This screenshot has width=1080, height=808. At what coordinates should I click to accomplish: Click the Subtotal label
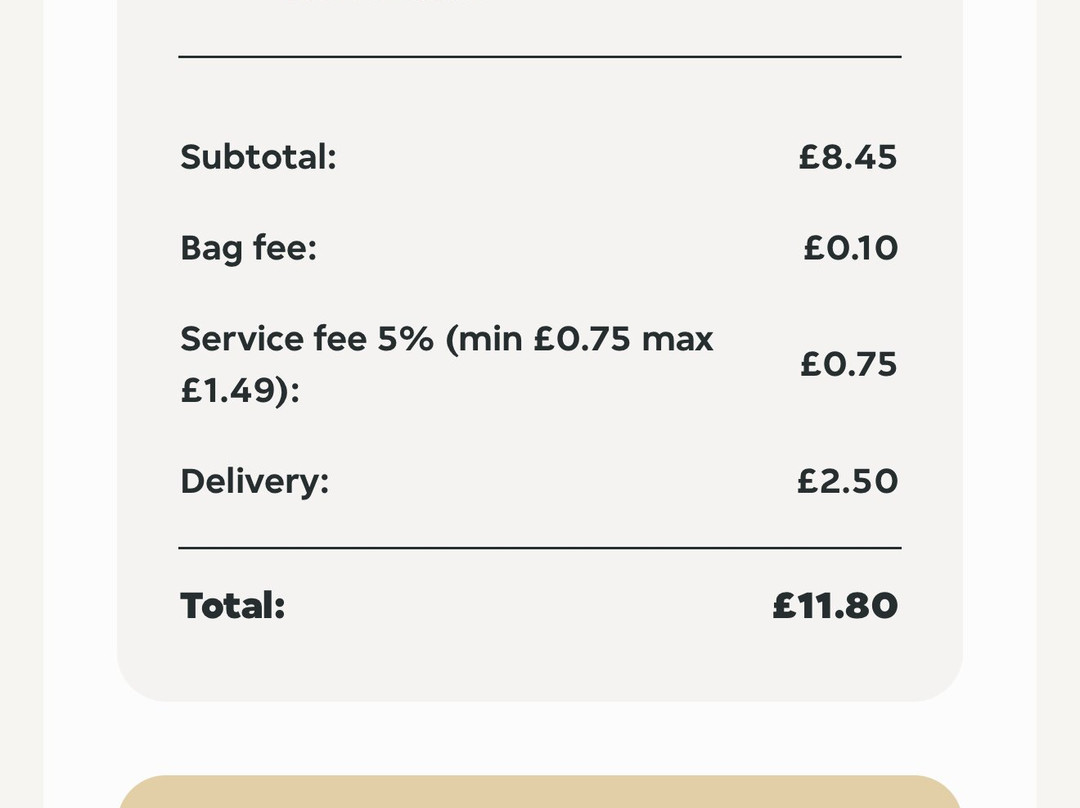point(258,157)
